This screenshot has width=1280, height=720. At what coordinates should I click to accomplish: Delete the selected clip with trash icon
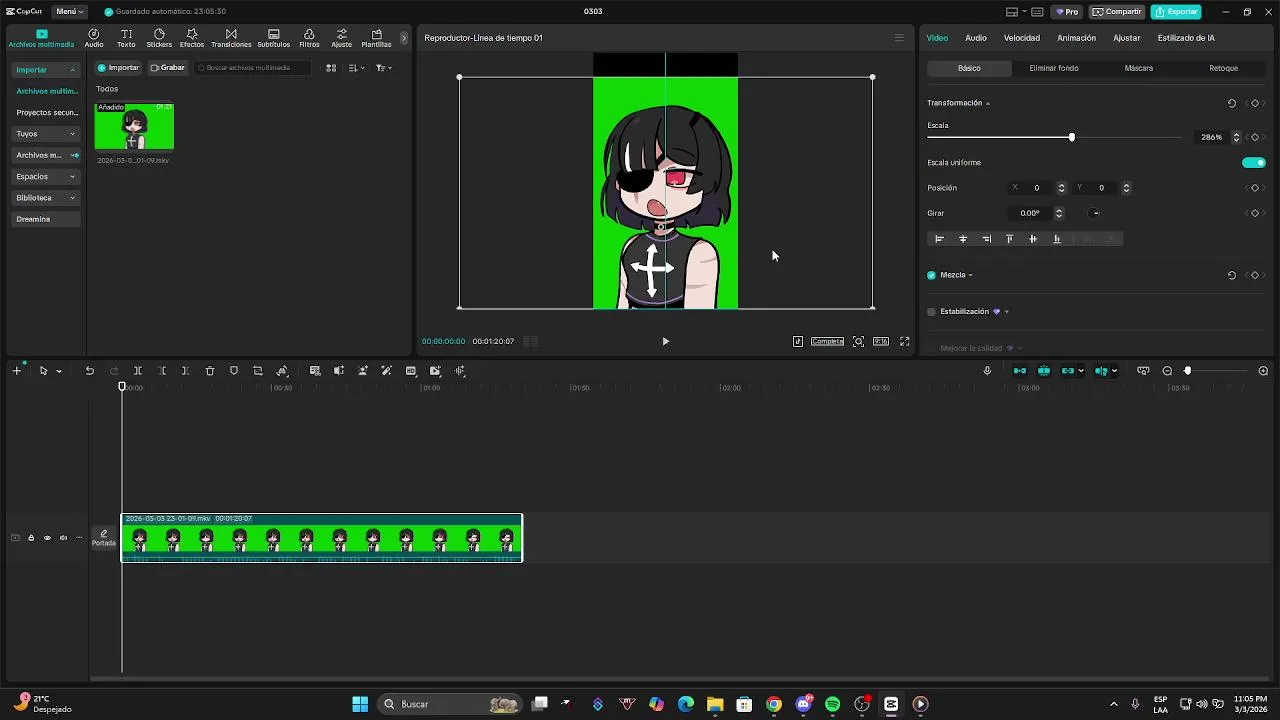point(210,371)
